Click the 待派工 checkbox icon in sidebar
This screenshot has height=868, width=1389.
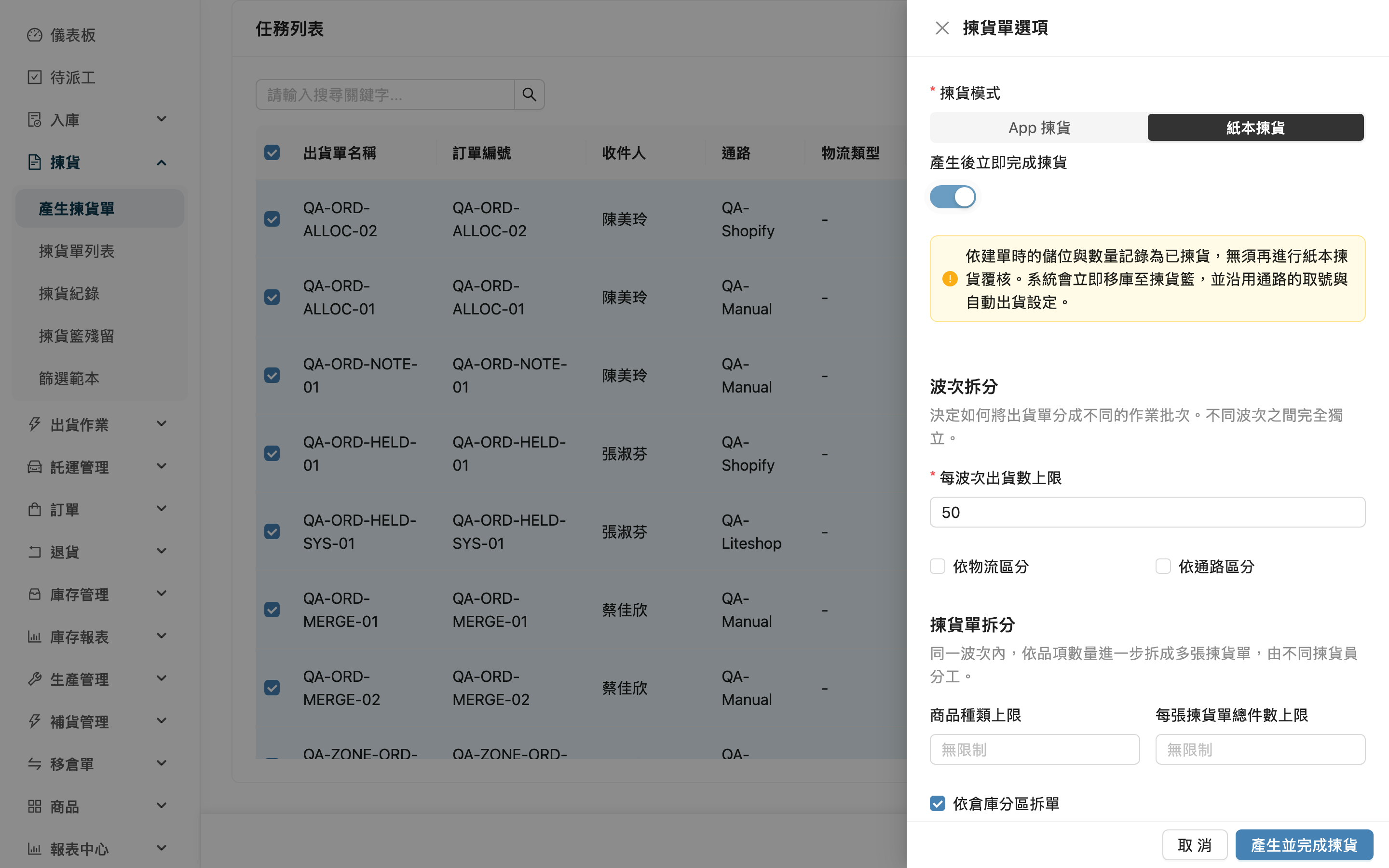click(34, 78)
